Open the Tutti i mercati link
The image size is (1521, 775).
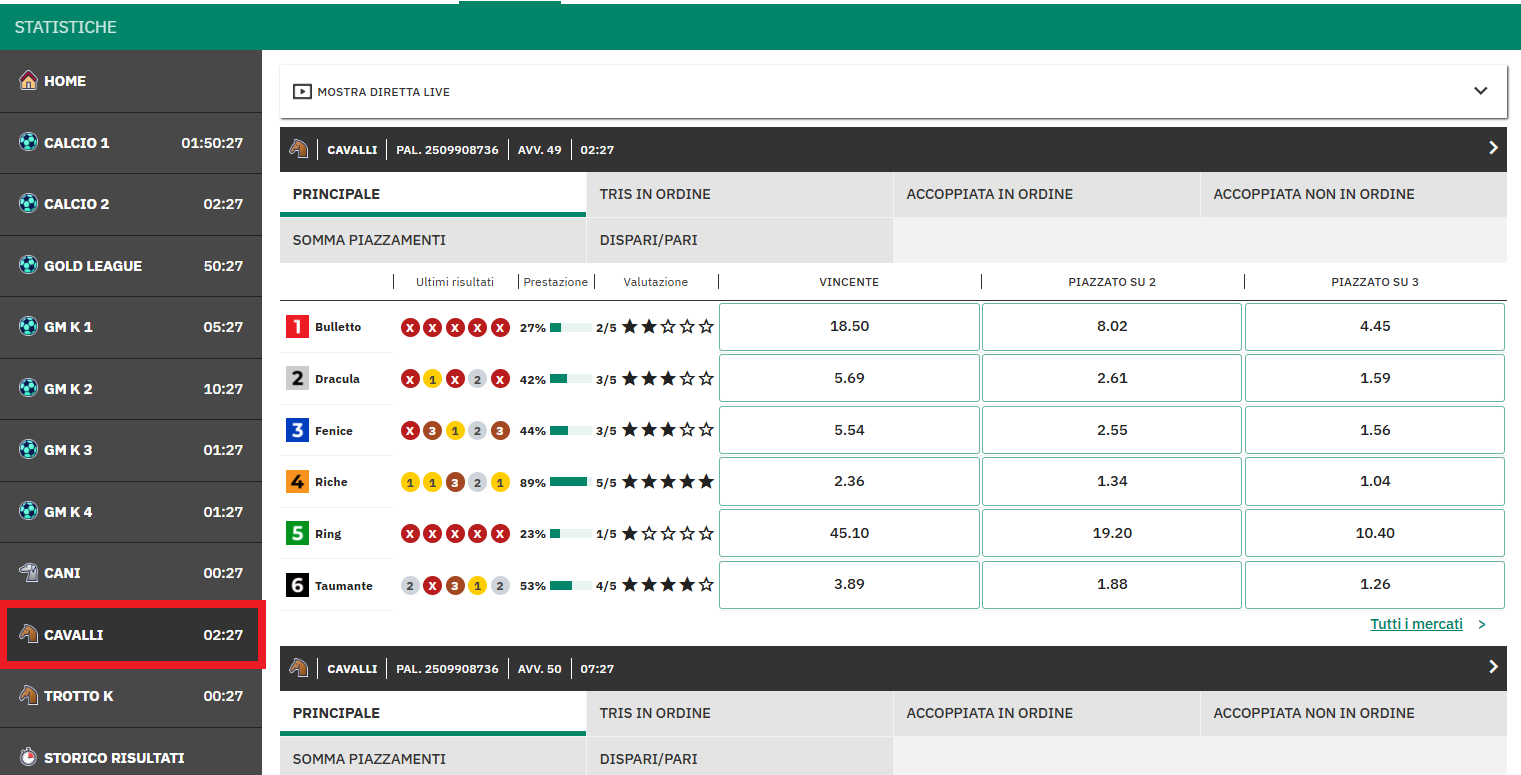1416,624
